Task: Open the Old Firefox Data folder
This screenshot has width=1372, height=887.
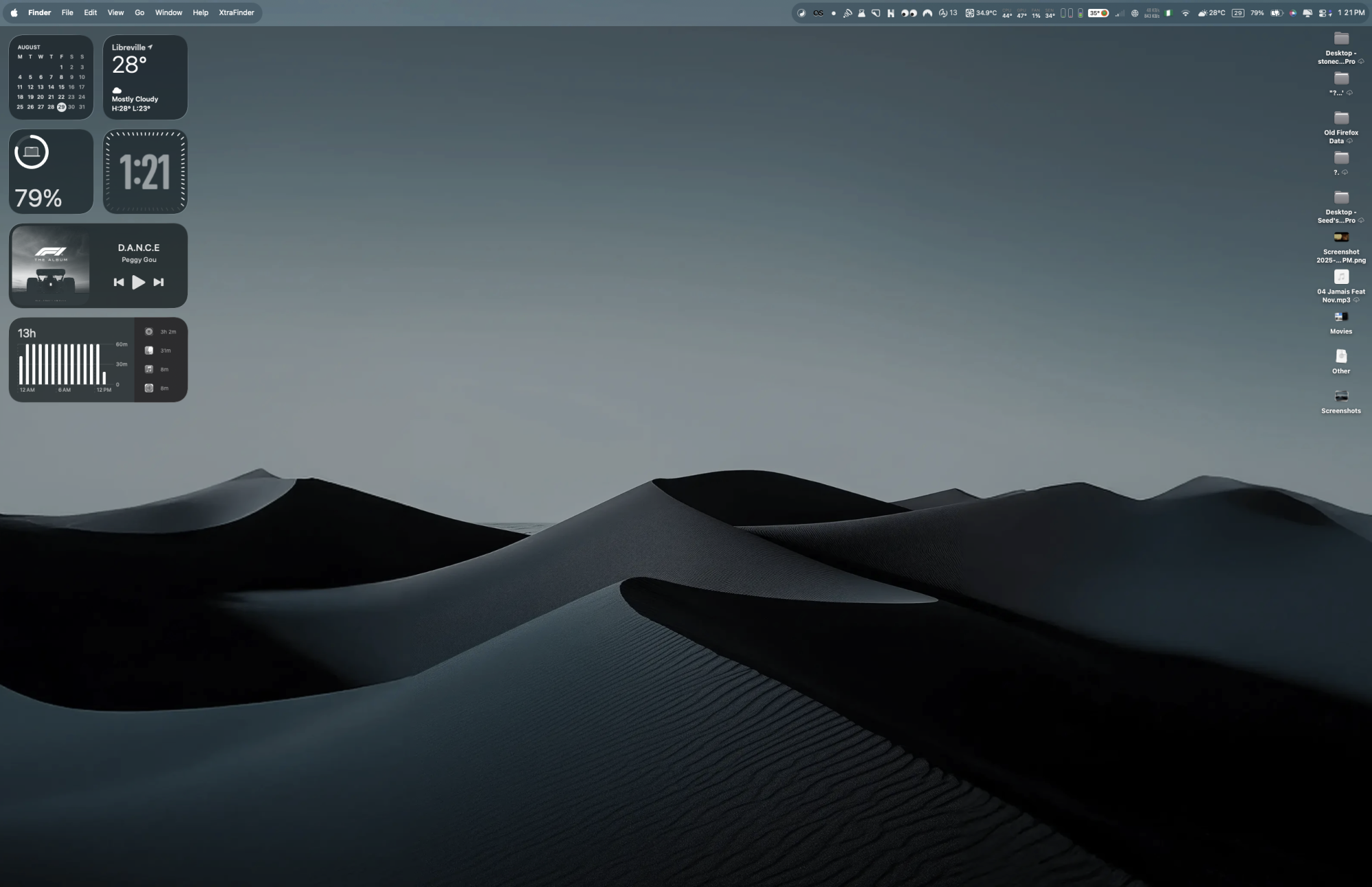Action: (1341, 119)
